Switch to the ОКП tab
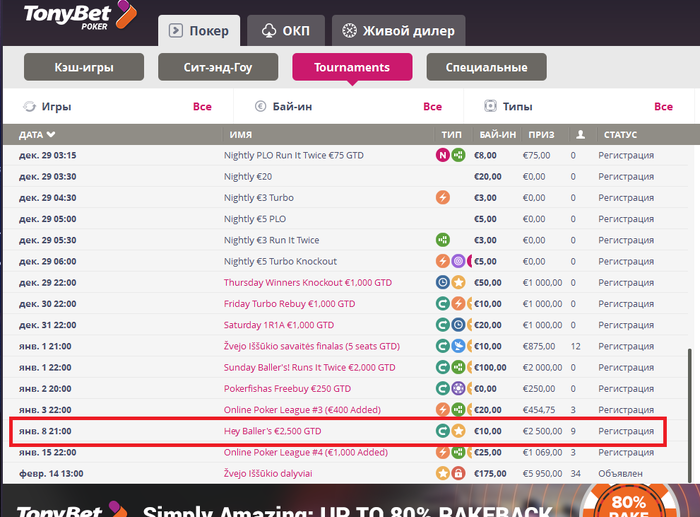 [x=286, y=30]
